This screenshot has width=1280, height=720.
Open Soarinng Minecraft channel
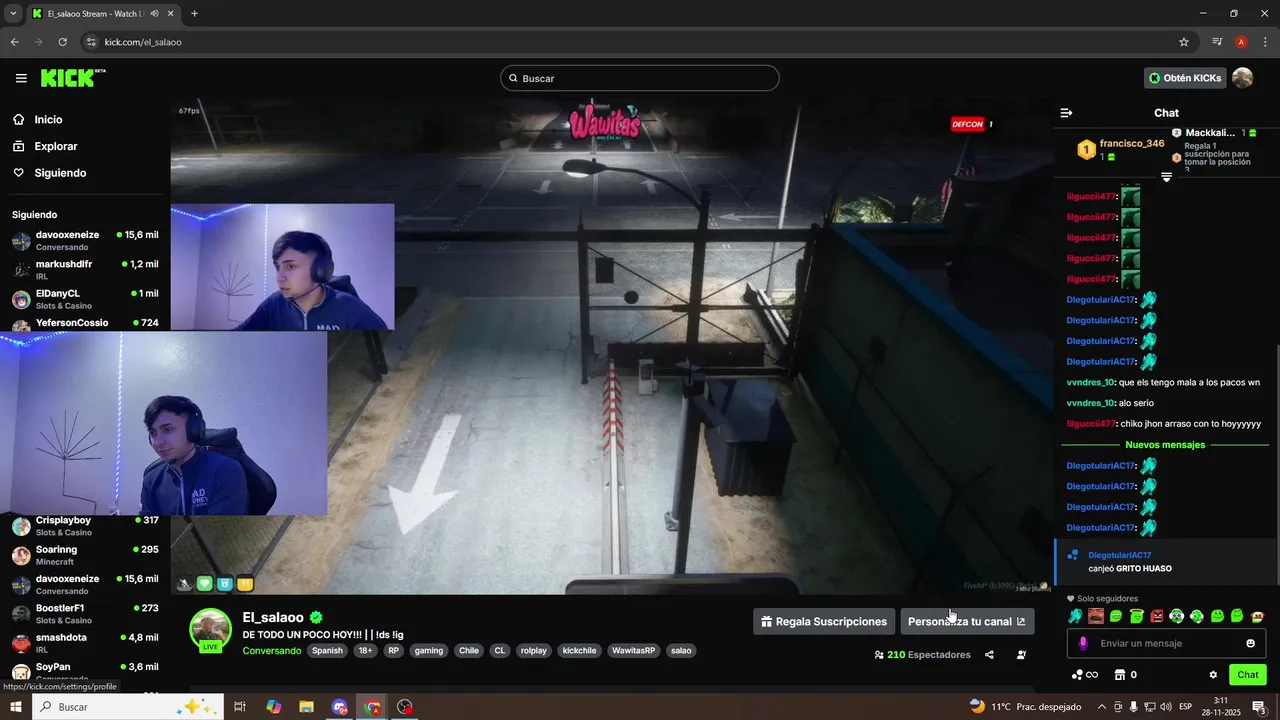coord(85,555)
